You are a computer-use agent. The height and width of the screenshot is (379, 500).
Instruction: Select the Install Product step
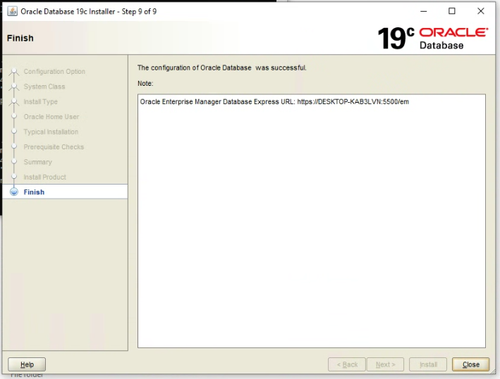tap(45, 177)
